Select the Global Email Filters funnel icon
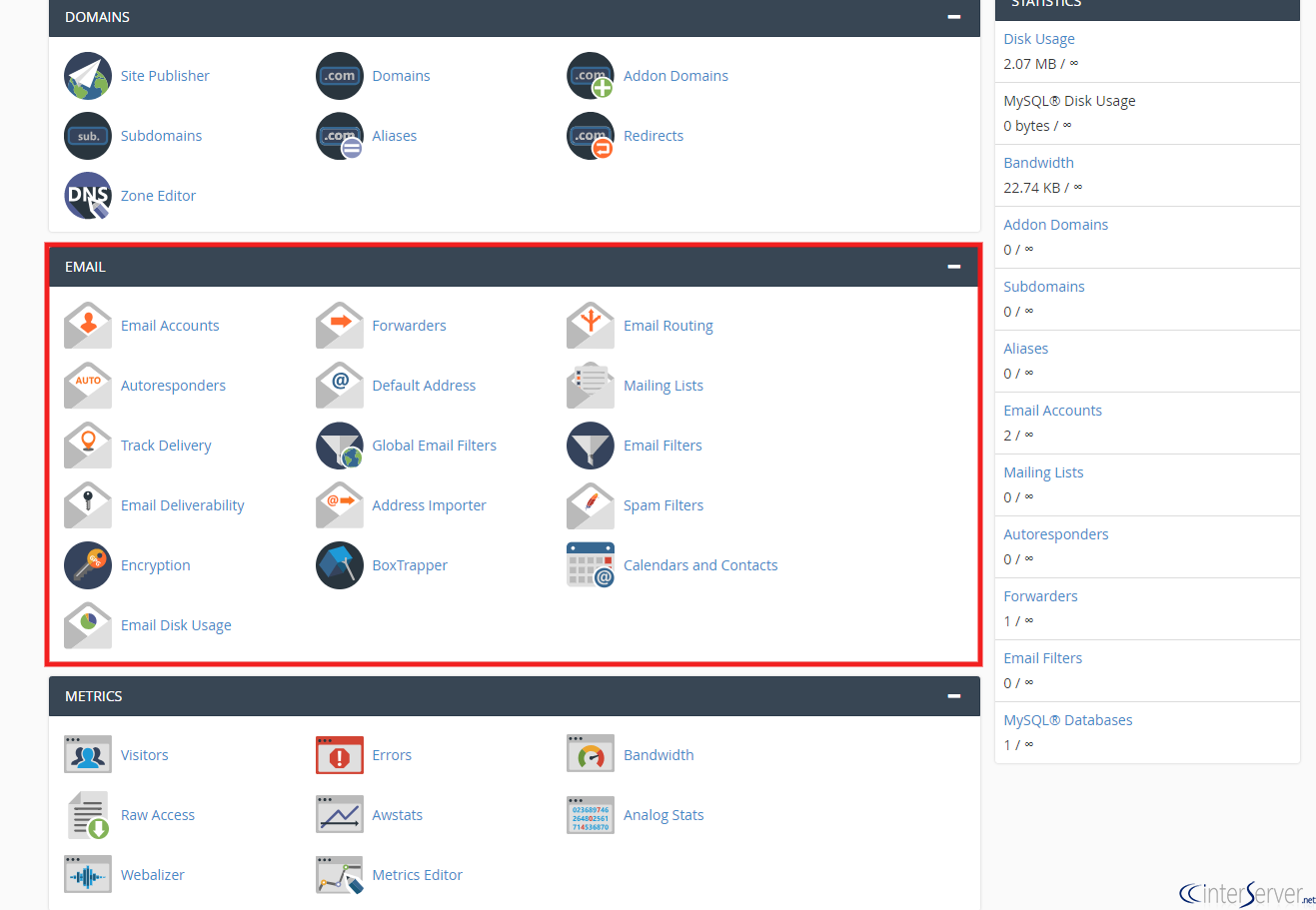Screen dimensions: 1316x910 point(340,446)
